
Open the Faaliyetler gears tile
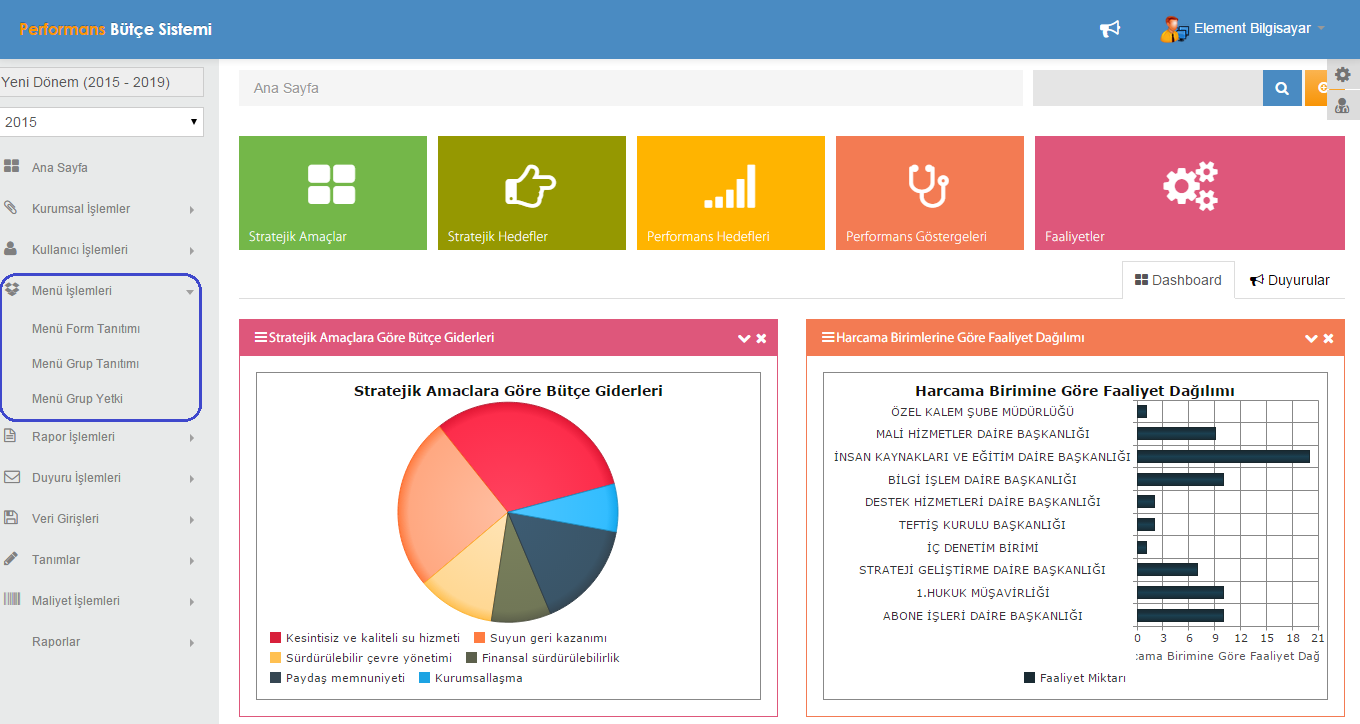pyautogui.click(x=1190, y=193)
